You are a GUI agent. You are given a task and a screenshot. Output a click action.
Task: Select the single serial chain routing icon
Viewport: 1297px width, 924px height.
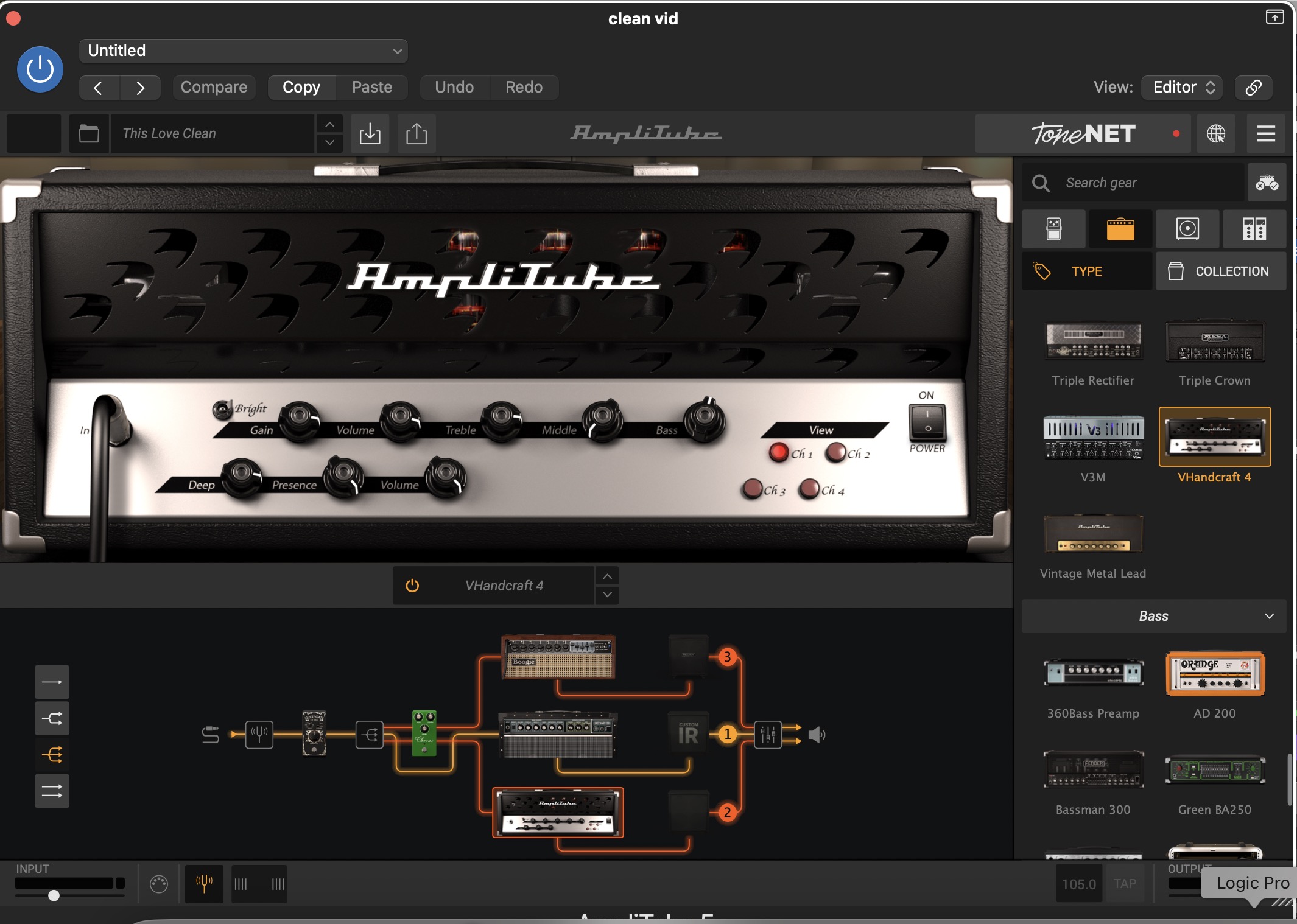[52, 682]
